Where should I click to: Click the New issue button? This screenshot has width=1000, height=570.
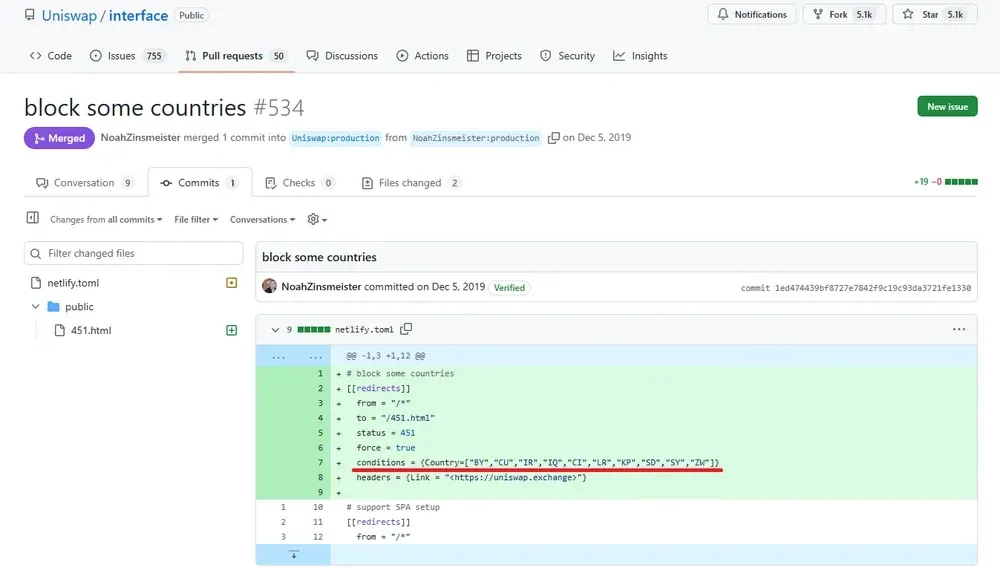[947, 106]
